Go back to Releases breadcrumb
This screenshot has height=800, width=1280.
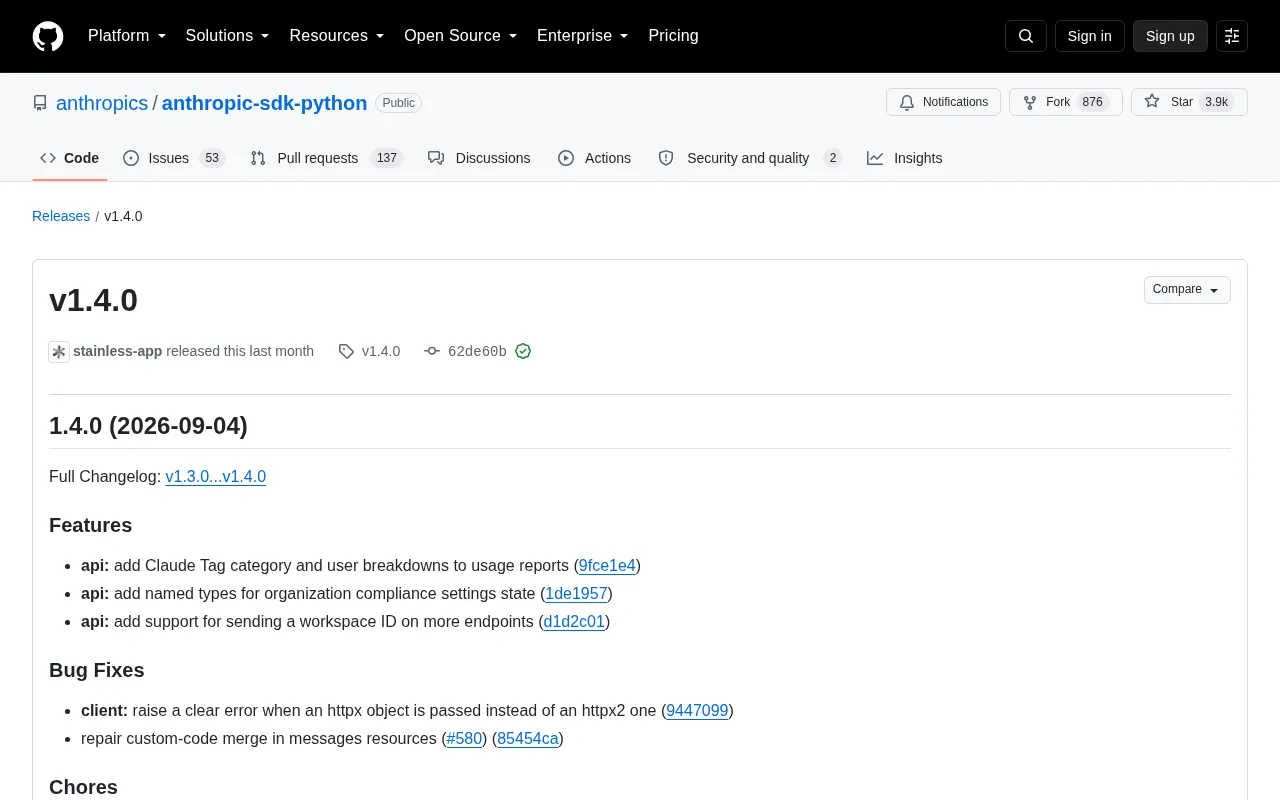(61, 216)
